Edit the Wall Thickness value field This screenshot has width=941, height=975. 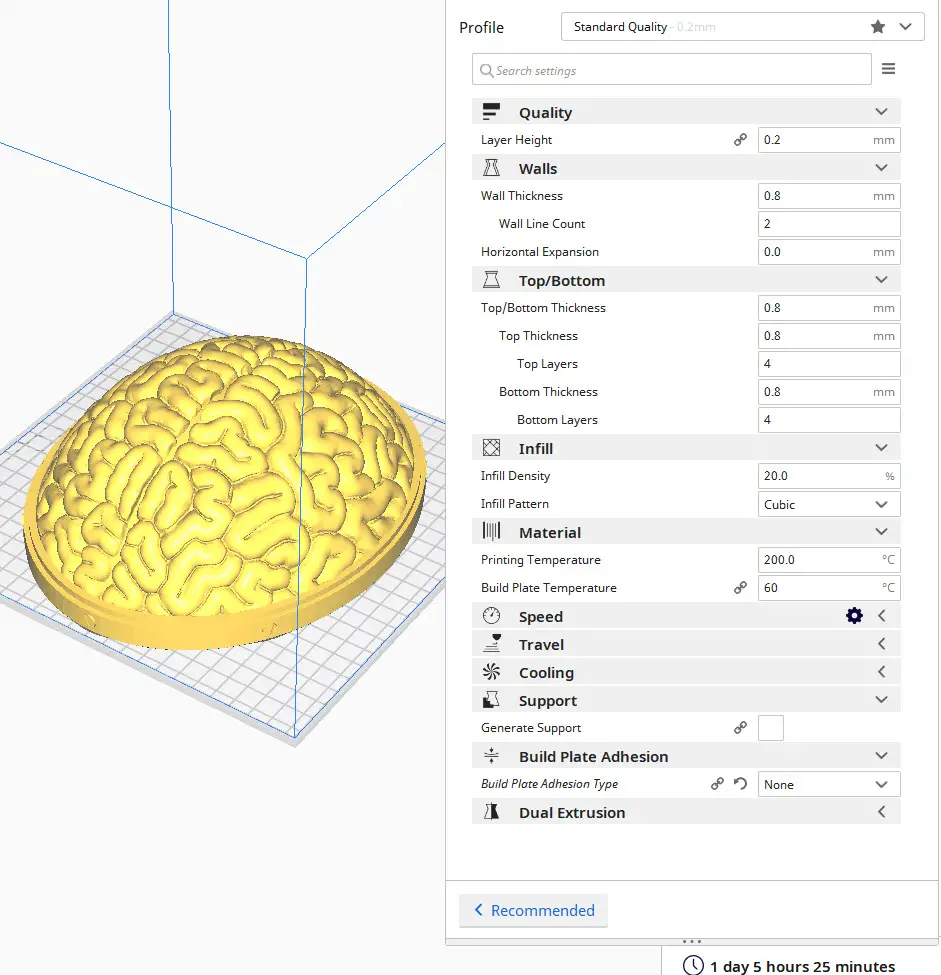click(x=829, y=196)
